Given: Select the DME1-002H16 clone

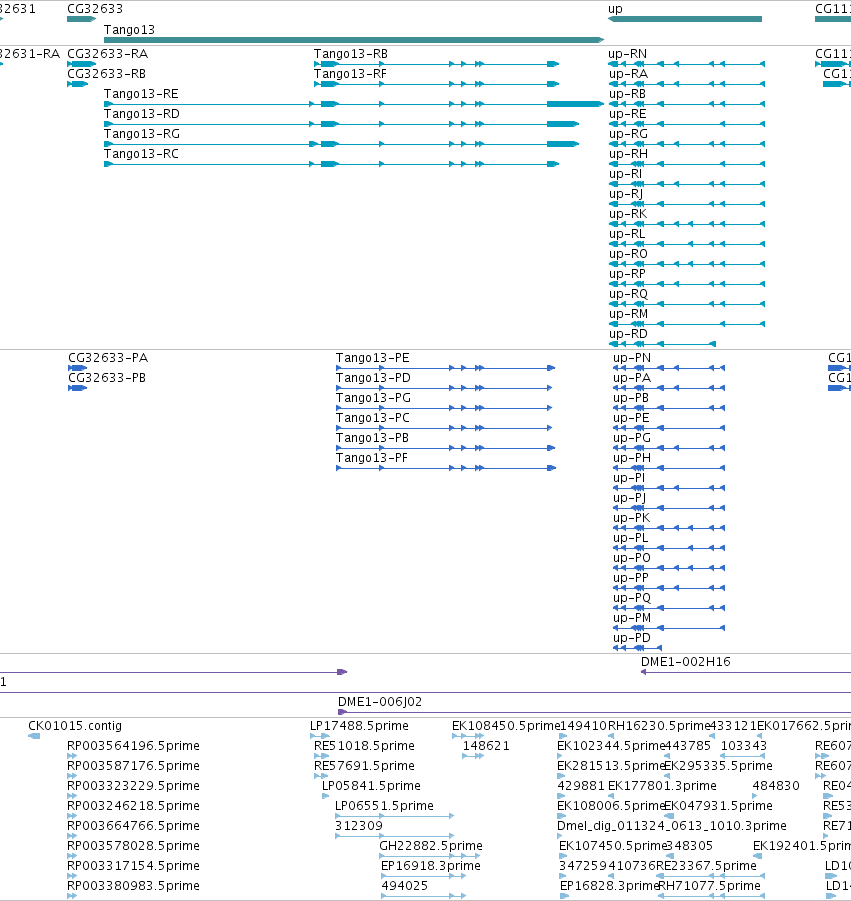Looking at the screenshot, I should tap(686, 662).
